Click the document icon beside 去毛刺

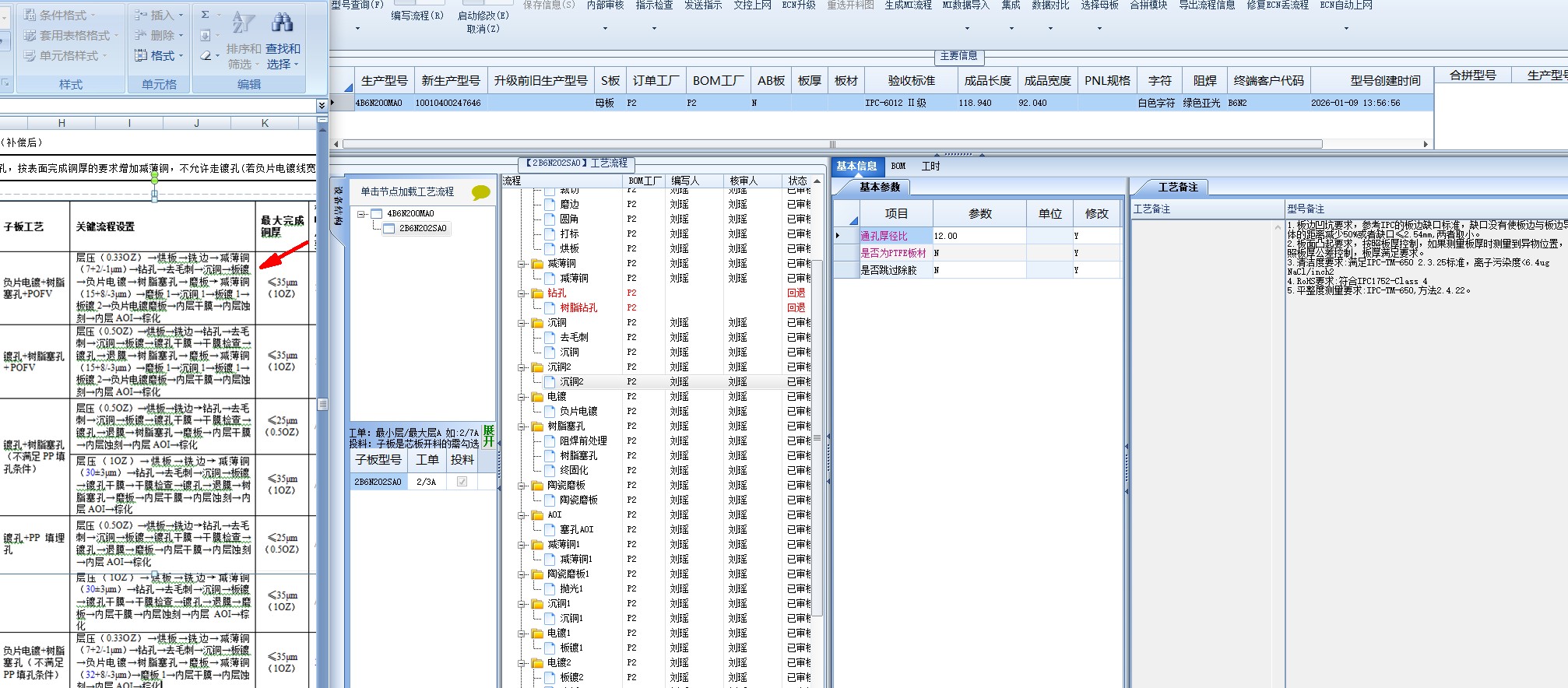coord(550,338)
